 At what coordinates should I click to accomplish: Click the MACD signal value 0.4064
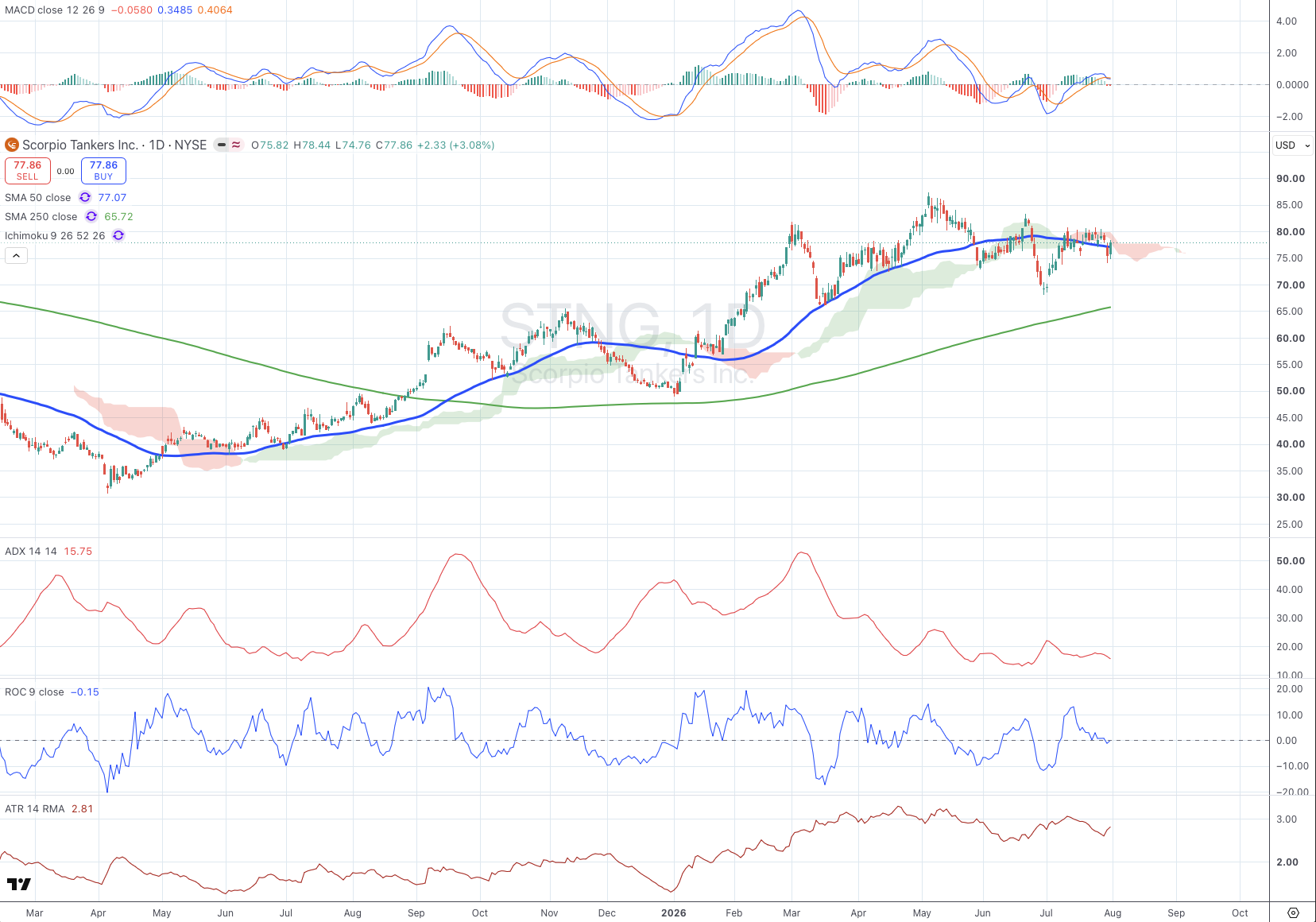click(215, 10)
